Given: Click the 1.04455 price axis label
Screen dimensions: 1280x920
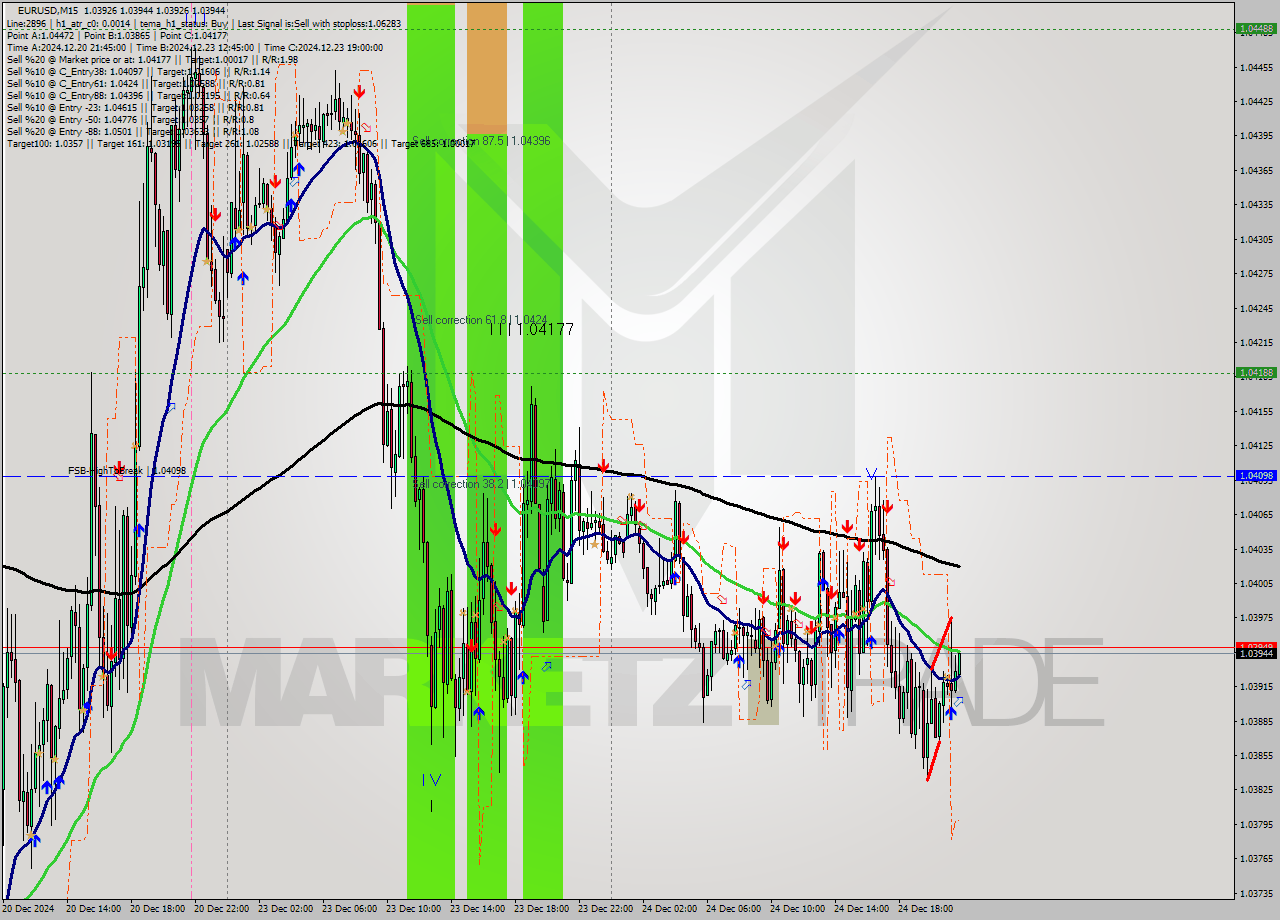Looking at the screenshot, I should point(1256,67).
